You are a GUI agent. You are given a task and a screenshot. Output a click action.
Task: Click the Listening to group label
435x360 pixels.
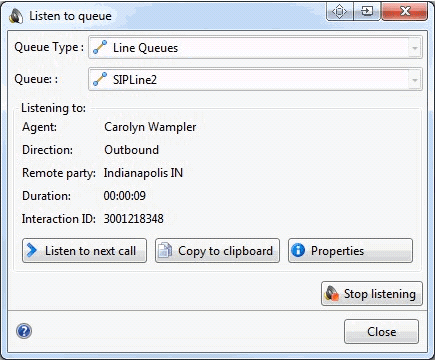click(x=53, y=108)
